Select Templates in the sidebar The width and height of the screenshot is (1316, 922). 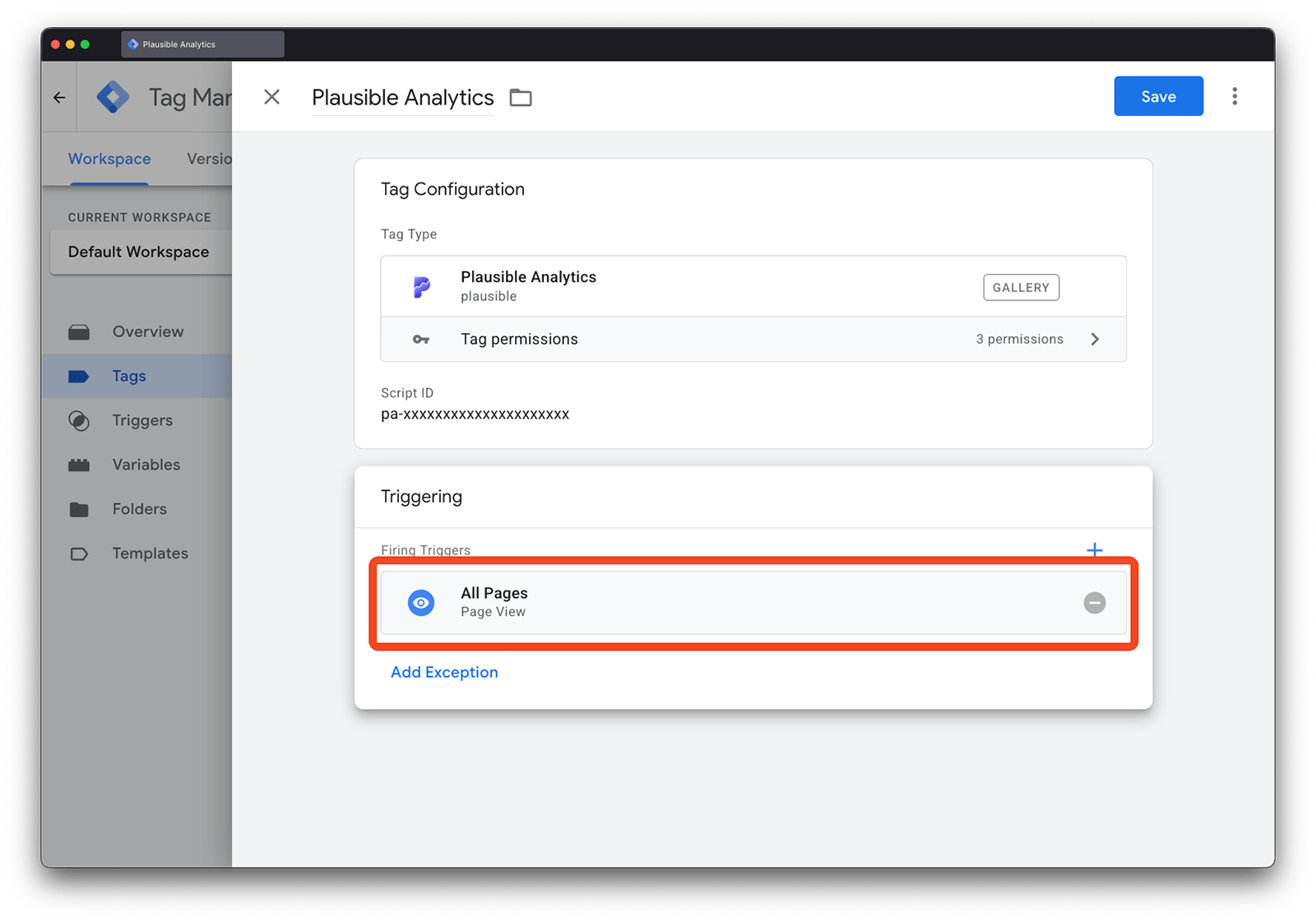coord(150,554)
